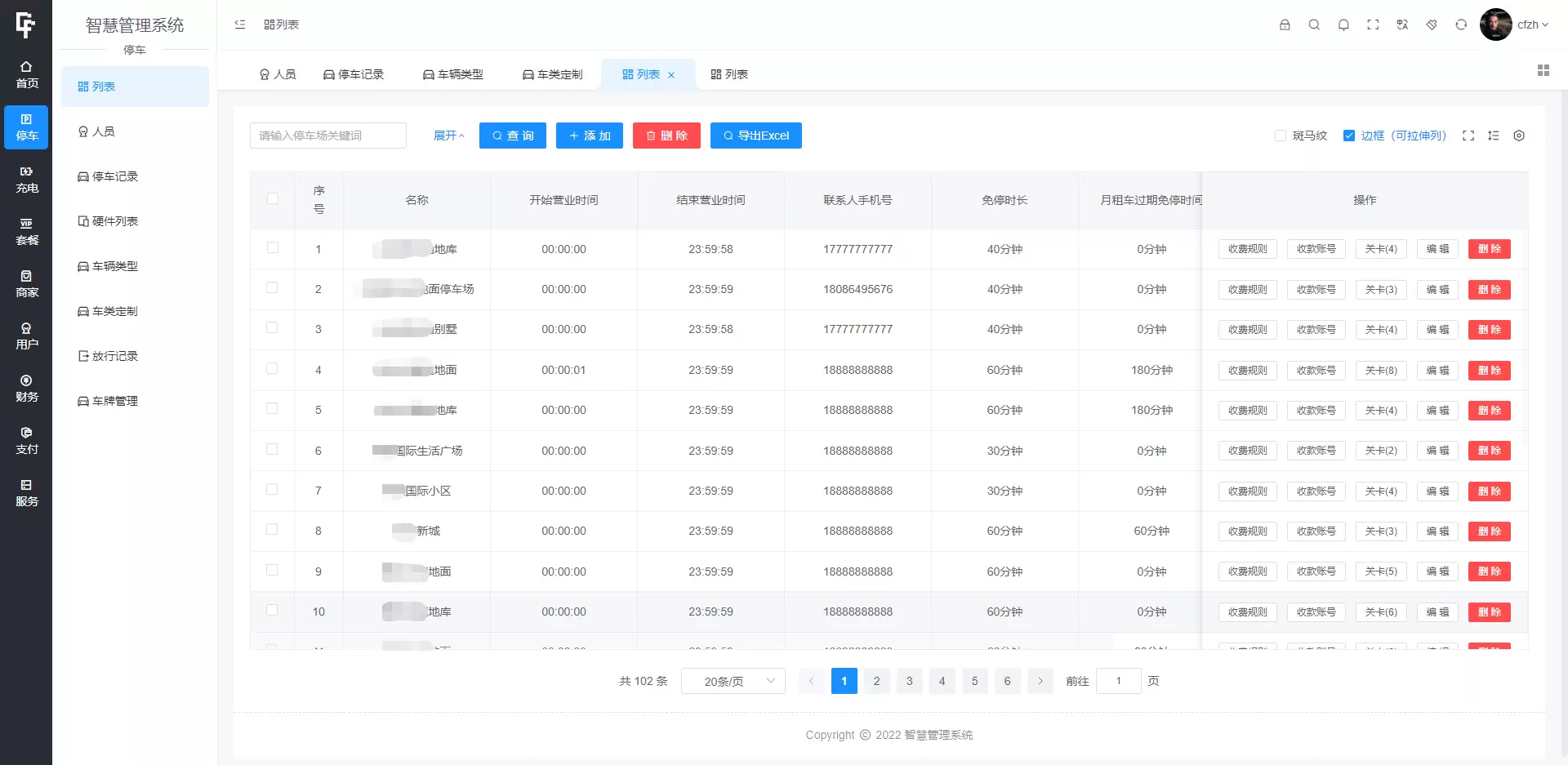The height and width of the screenshot is (765, 1568).
Task: Open 放行记录 in the side menu
Action: pyautogui.click(x=135, y=356)
